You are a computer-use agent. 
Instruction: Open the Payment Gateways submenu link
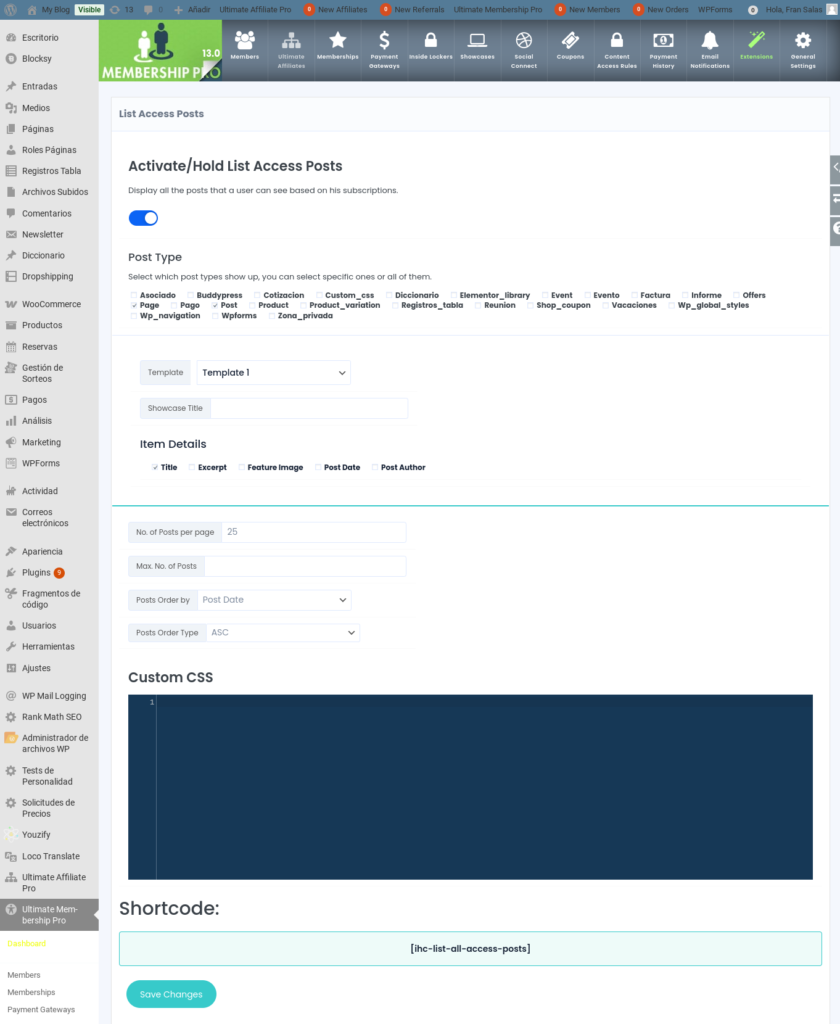coord(41,1010)
